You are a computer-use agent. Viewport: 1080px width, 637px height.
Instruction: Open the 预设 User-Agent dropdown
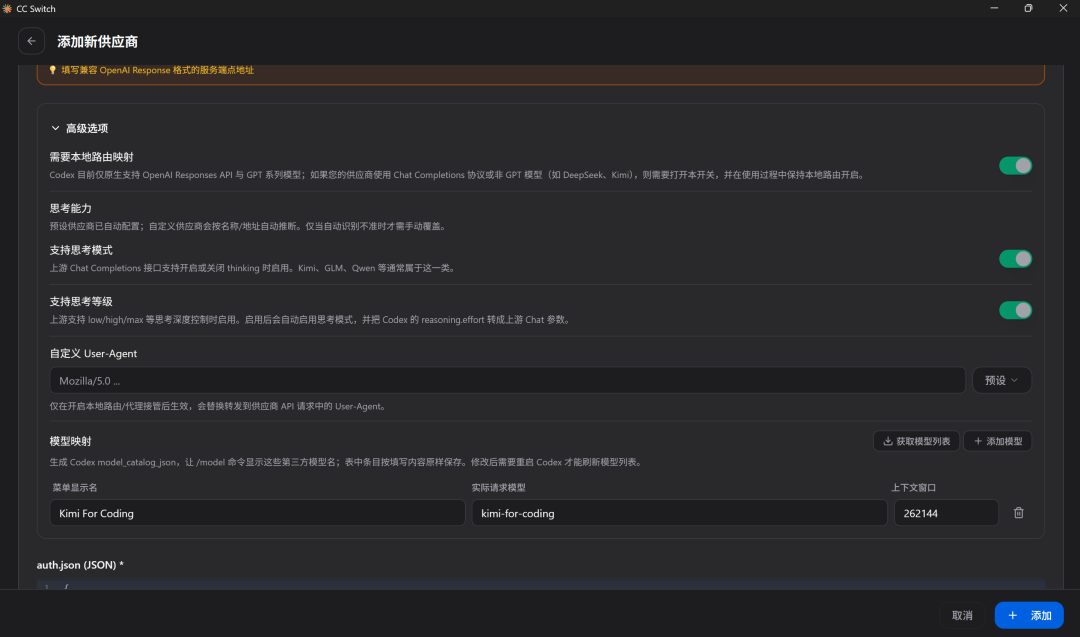tap(1001, 380)
